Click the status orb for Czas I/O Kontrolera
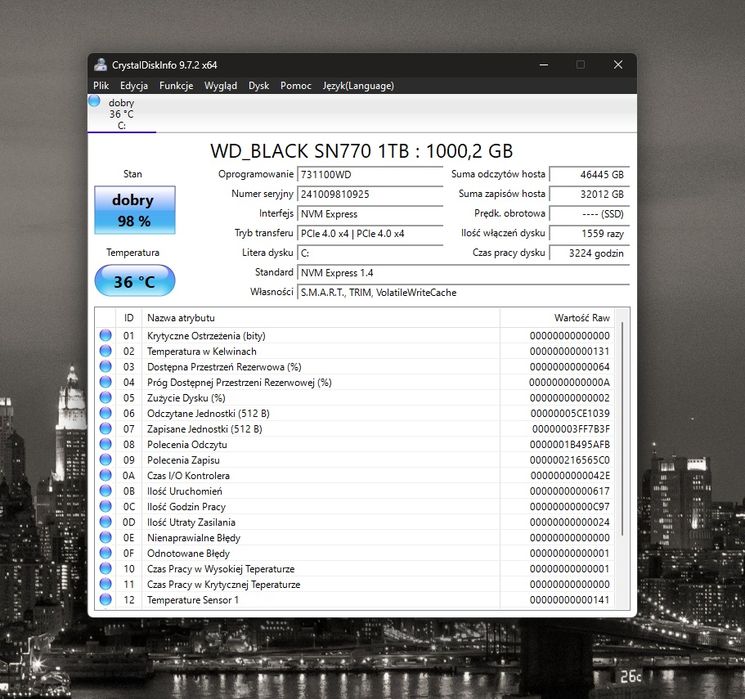745x699 pixels. 105,475
